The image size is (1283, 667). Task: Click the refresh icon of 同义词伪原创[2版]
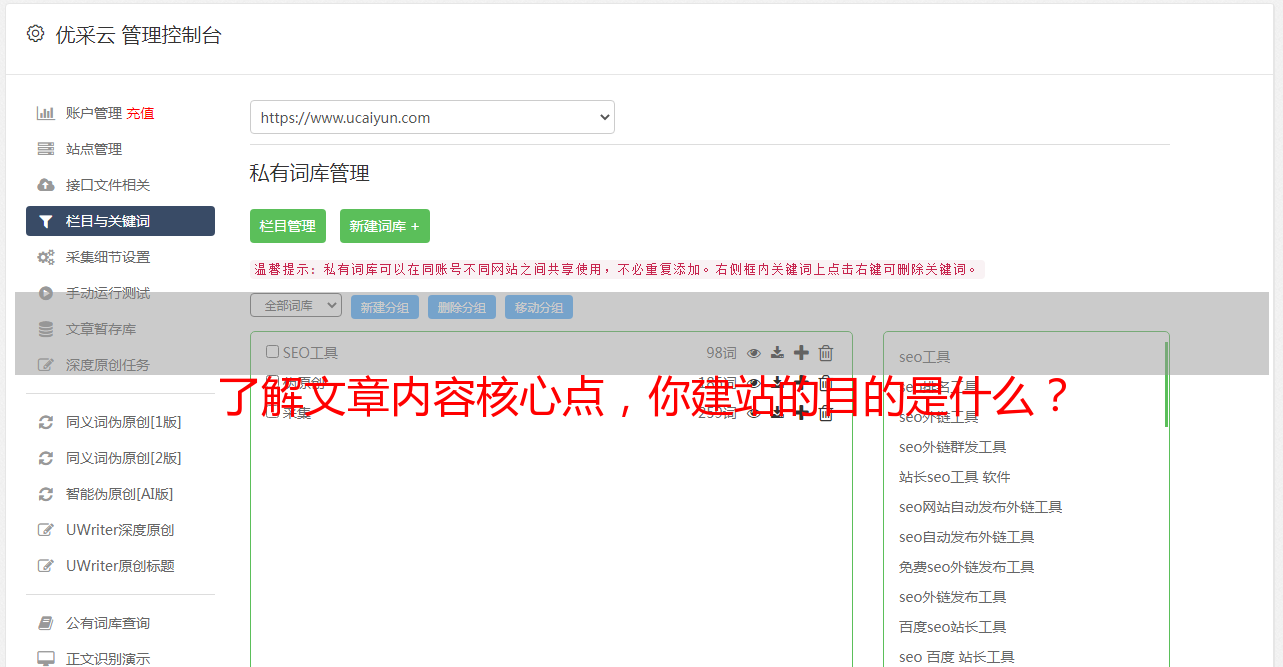pos(45,458)
